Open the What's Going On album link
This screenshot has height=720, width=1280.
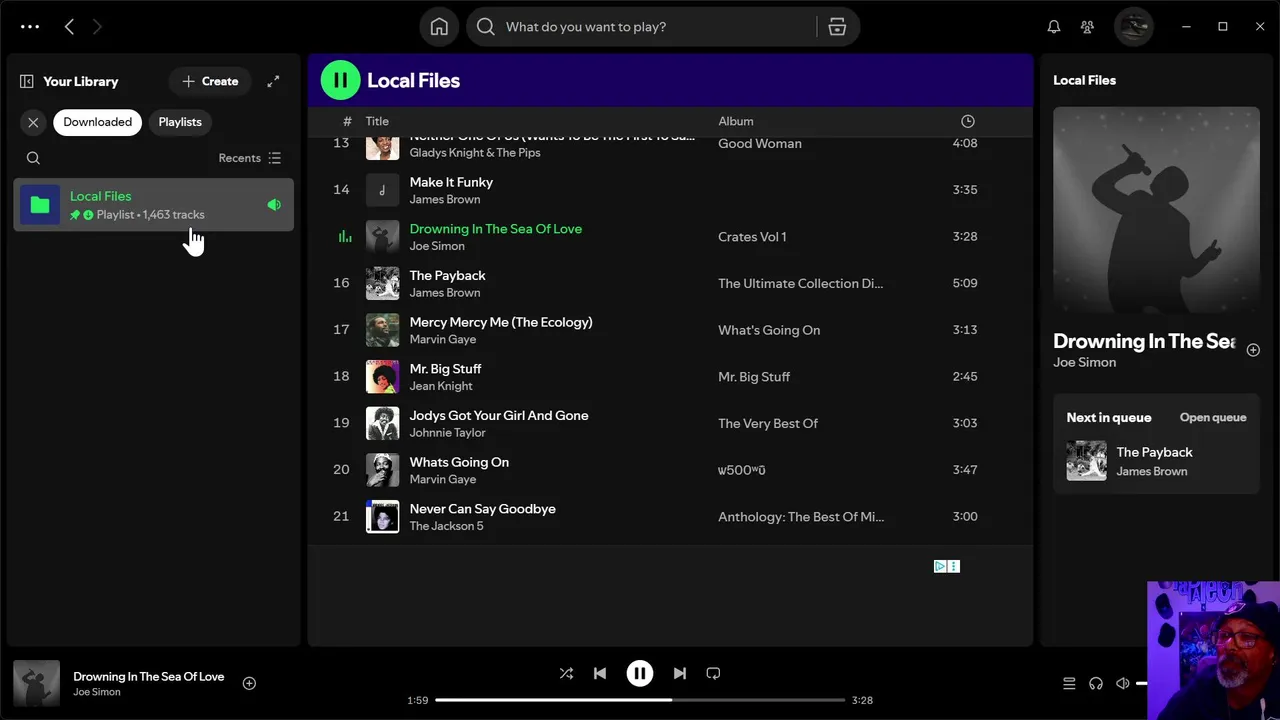pos(769,330)
